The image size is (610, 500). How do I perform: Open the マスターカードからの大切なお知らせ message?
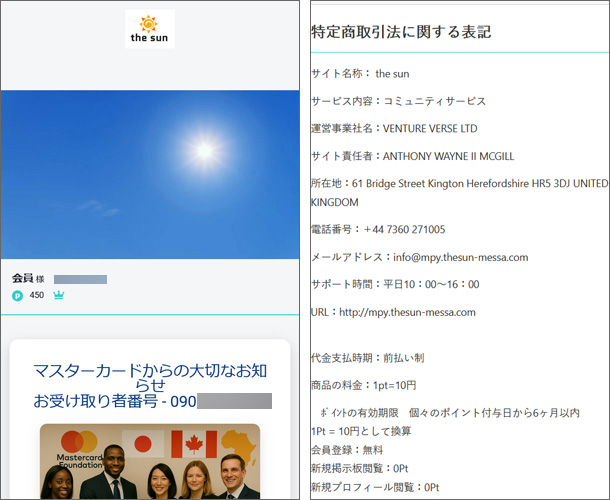(x=149, y=377)
